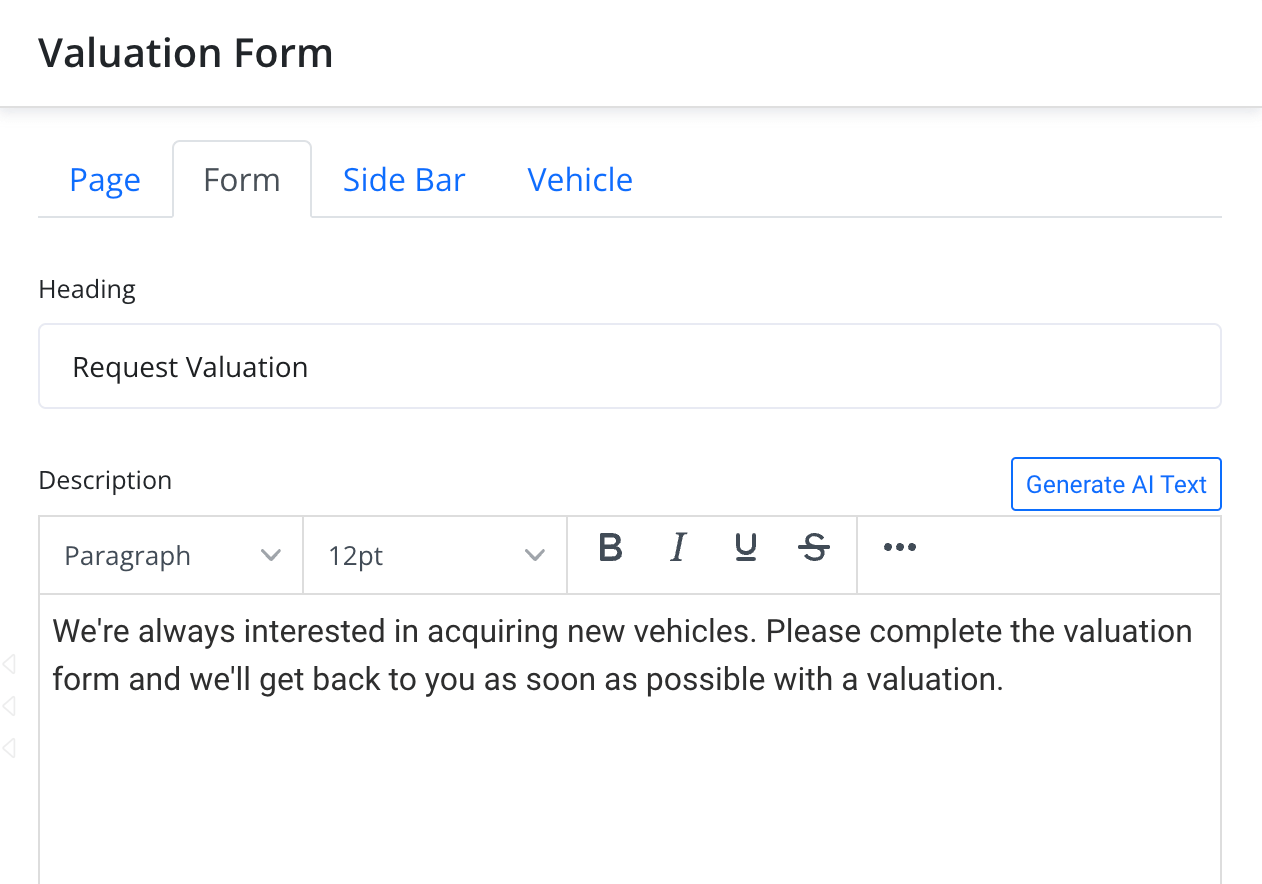The height and width of the screenshot is (884, 1262).
Task: Click the Description label above the editor
Action: click(105, 481)
